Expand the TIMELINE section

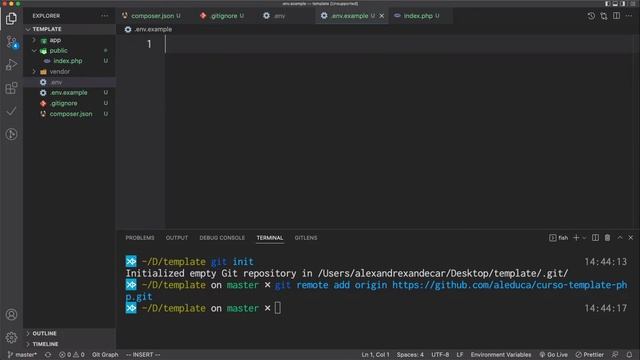[x=69, y=344]
